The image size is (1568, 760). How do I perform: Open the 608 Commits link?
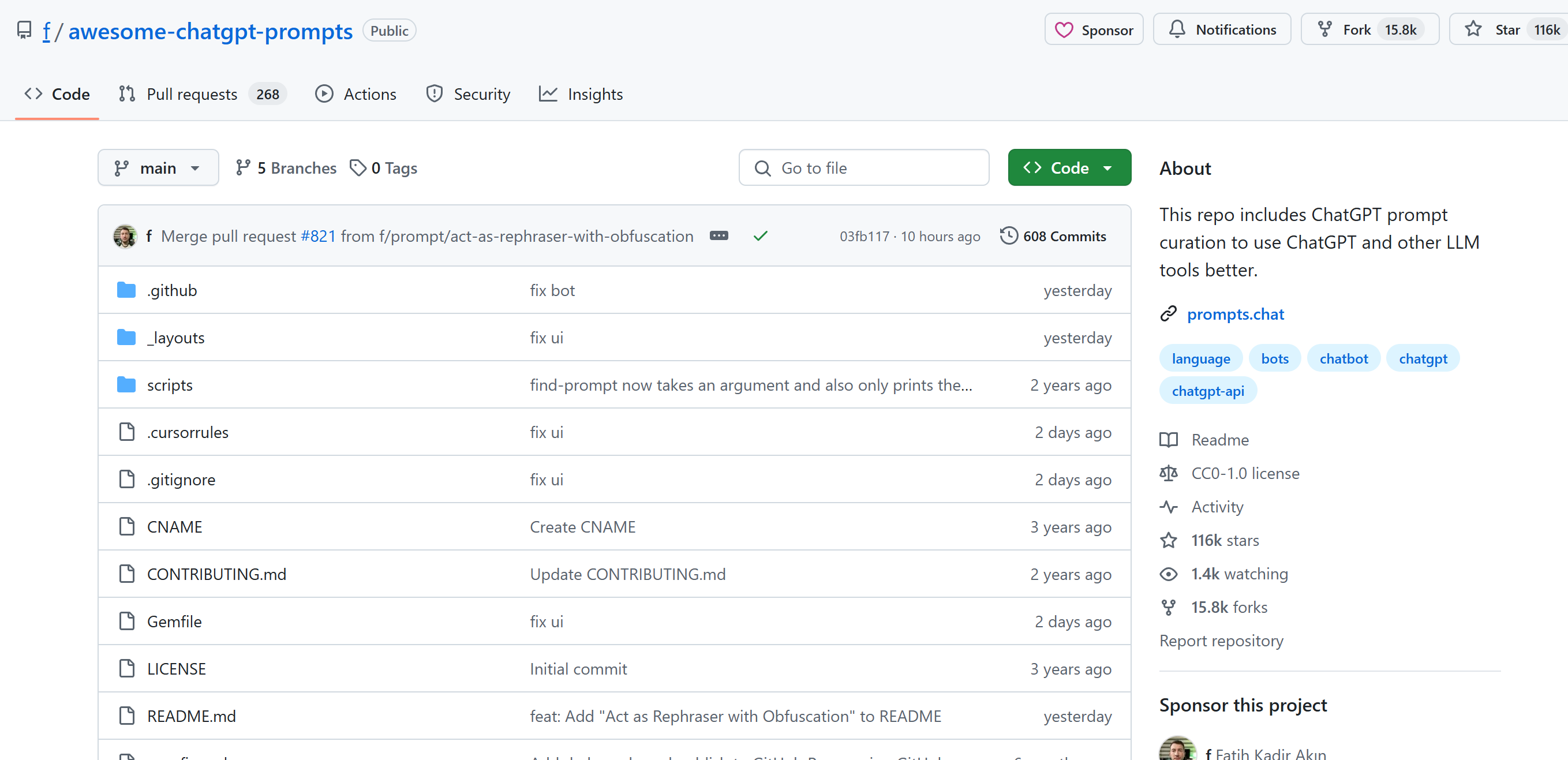(1053, 236)
